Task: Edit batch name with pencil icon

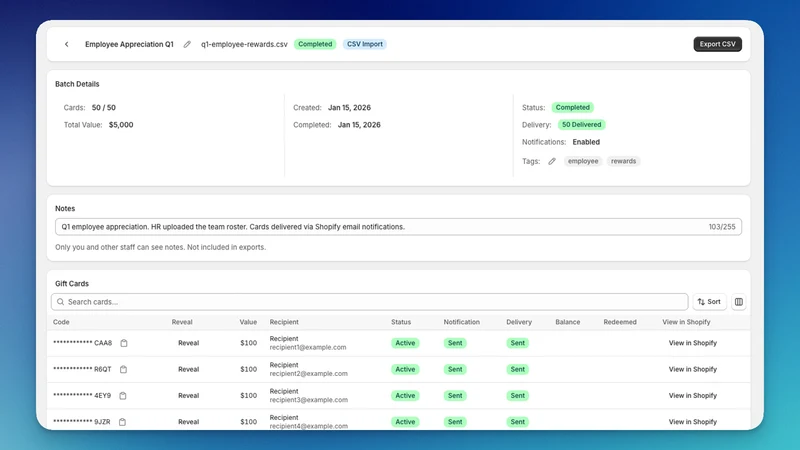Action: pyautogui.click(x=187, y=44)
